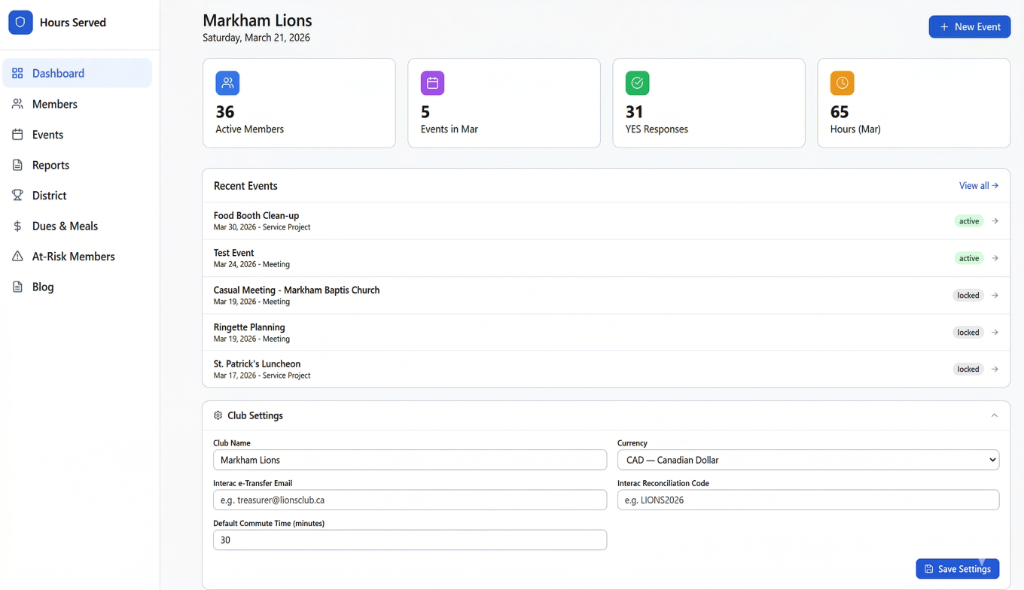Viewport: 1024px width, 590px height.
Task: Open the Reports section
Action: click(x=77, y=165)
